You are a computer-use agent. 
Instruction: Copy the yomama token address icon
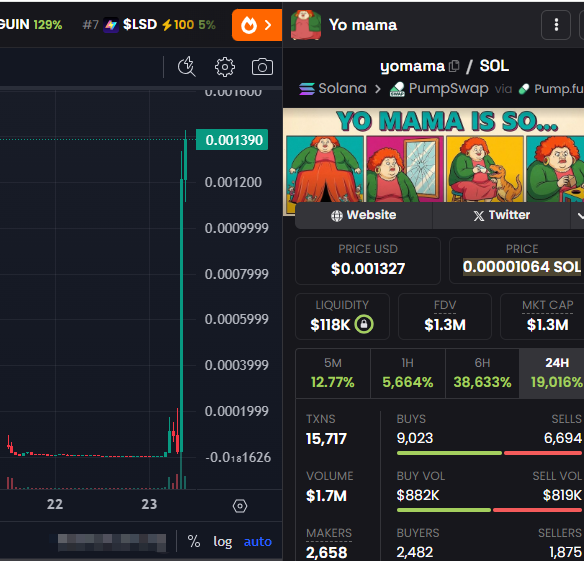coord(454,66)
